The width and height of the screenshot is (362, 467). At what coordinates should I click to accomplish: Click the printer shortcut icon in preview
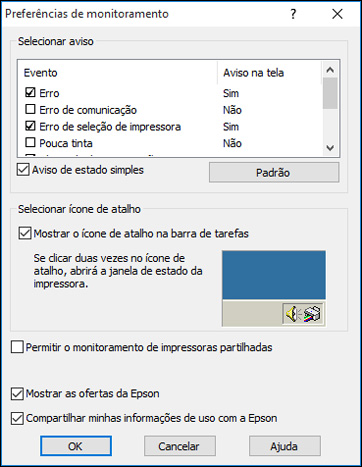tap(312, 314)
